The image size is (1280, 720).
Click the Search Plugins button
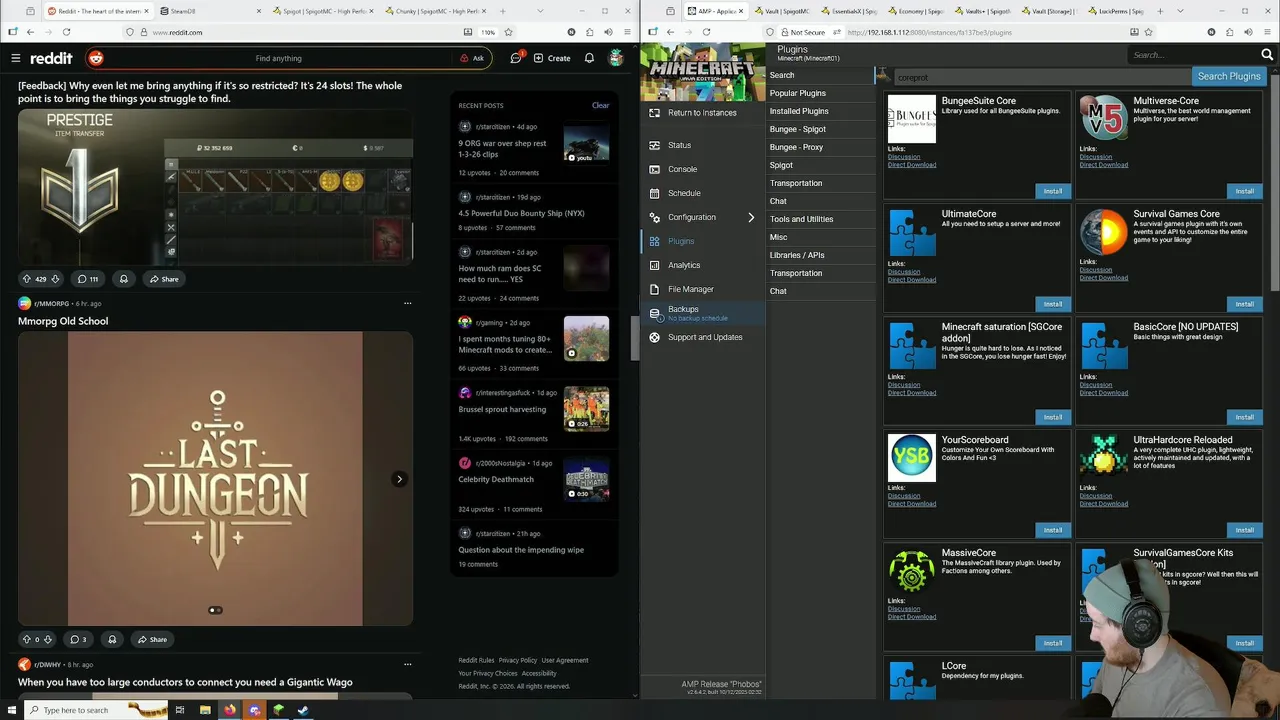1229,76
